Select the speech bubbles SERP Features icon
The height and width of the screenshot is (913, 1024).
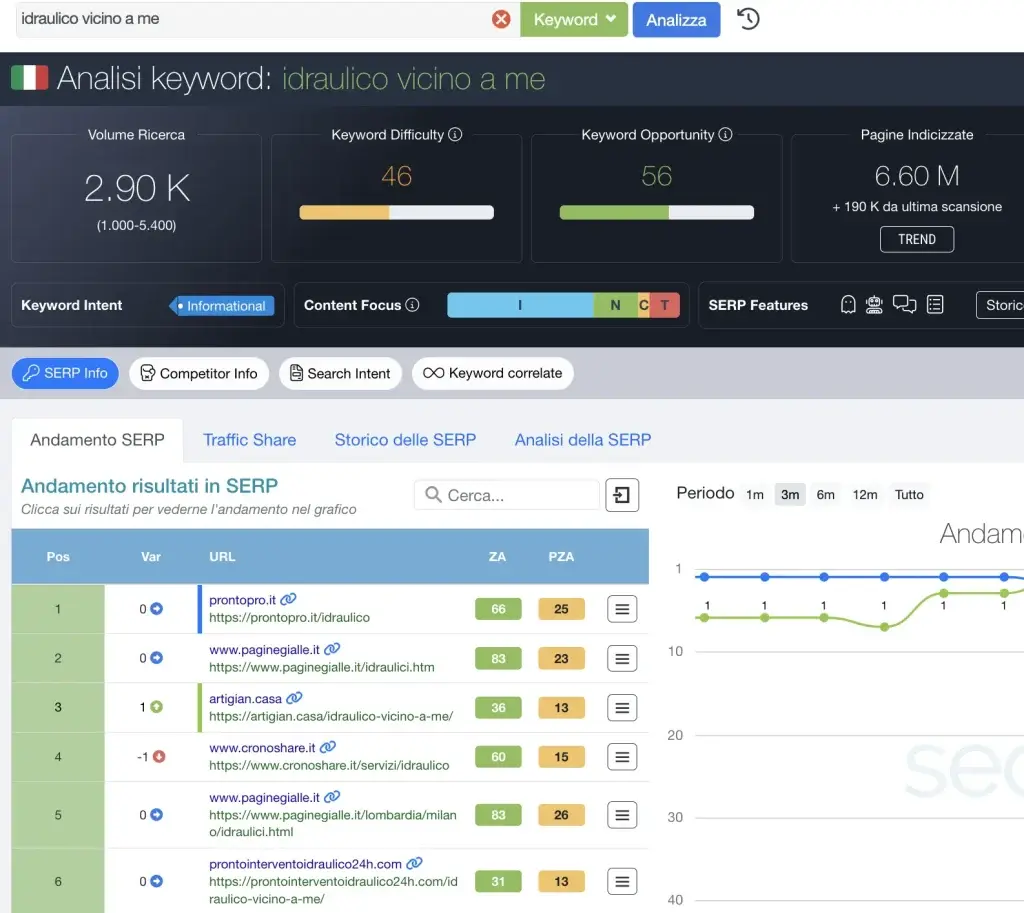(904, 304)
